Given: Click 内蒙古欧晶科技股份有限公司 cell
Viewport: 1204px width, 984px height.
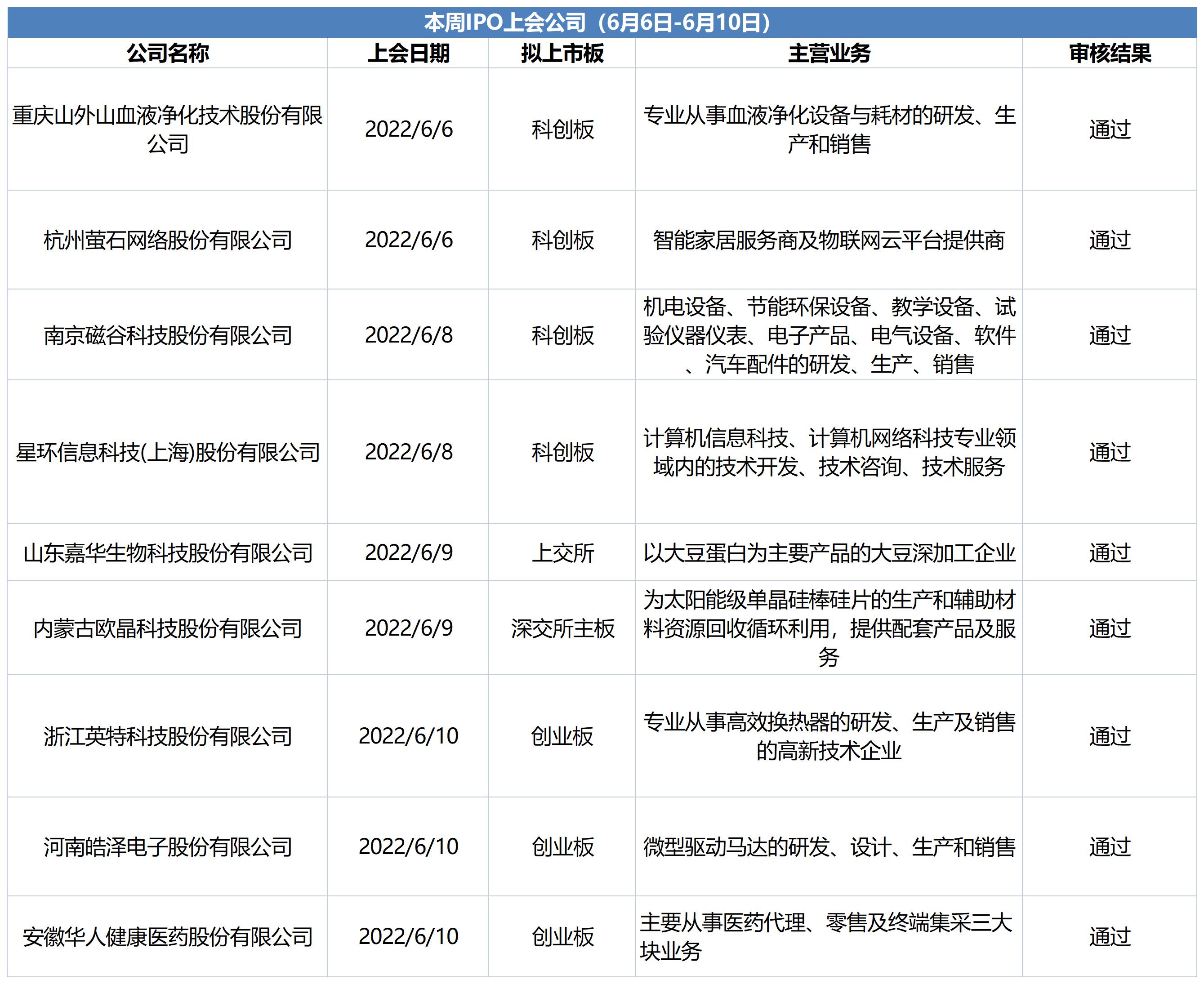Looking at the screenshot, I should [168, 628].
